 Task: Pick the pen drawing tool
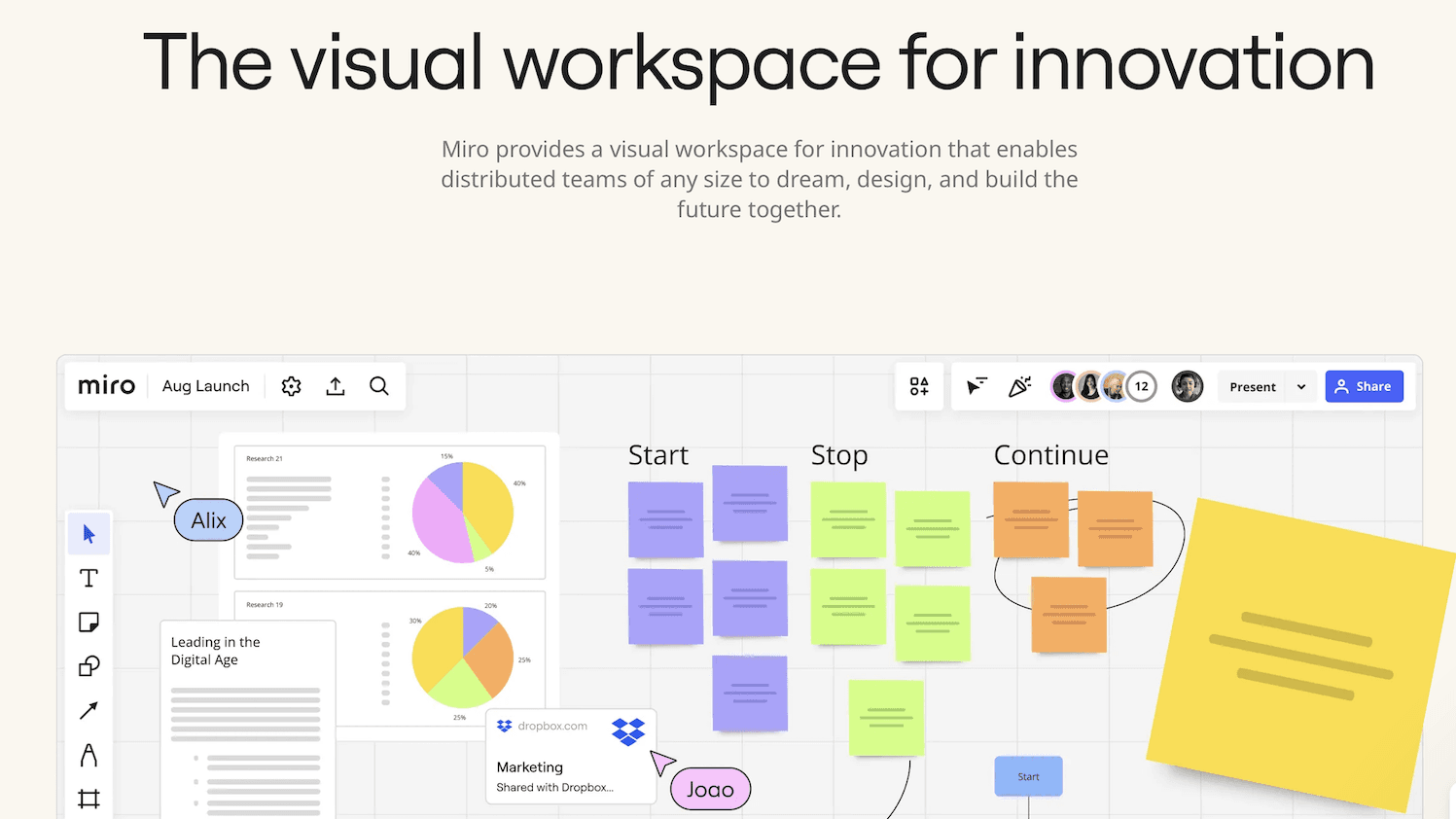pos(89,755)
